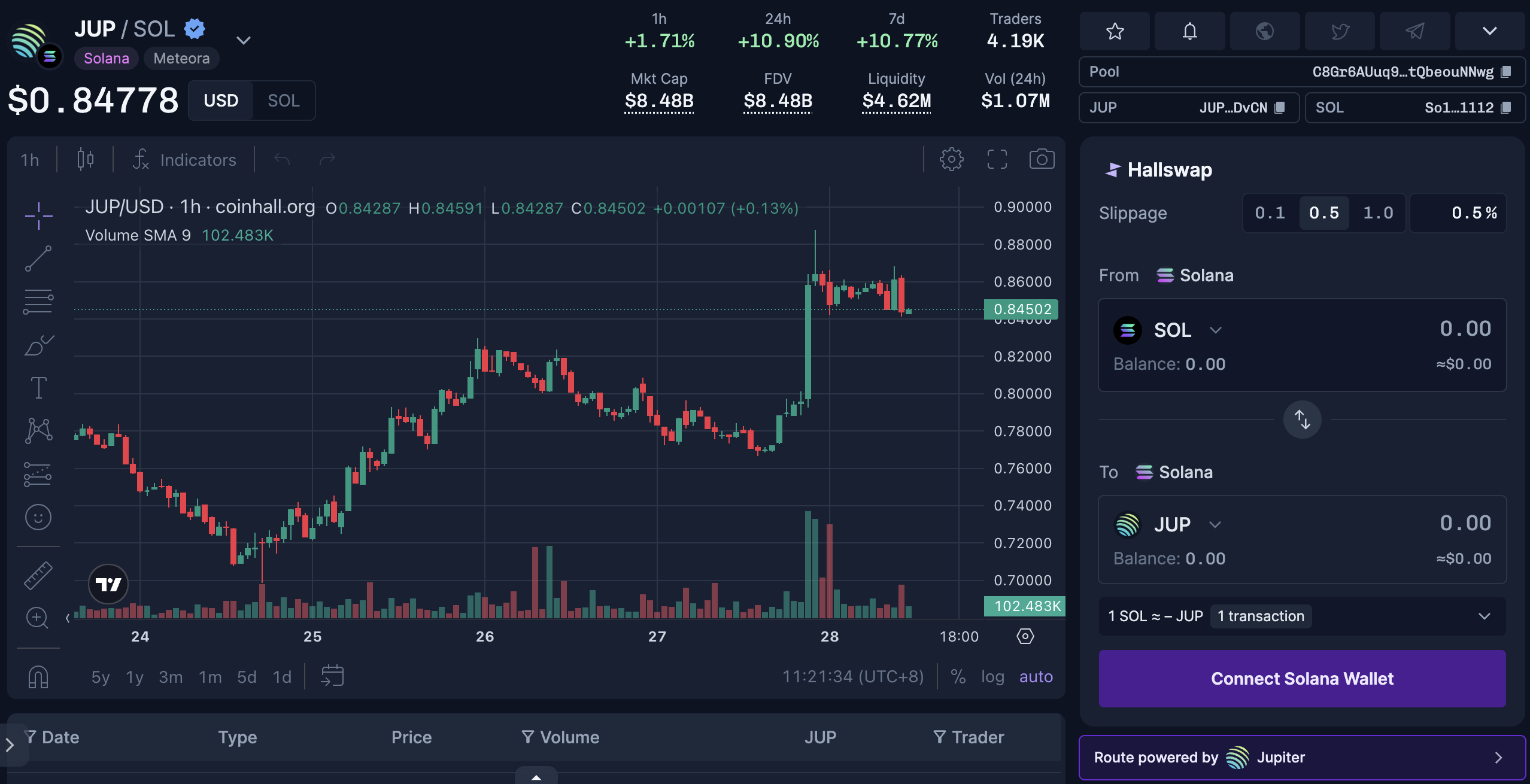
Task: Take chart snapshot with camera icon
Action: pos(1042,160)
